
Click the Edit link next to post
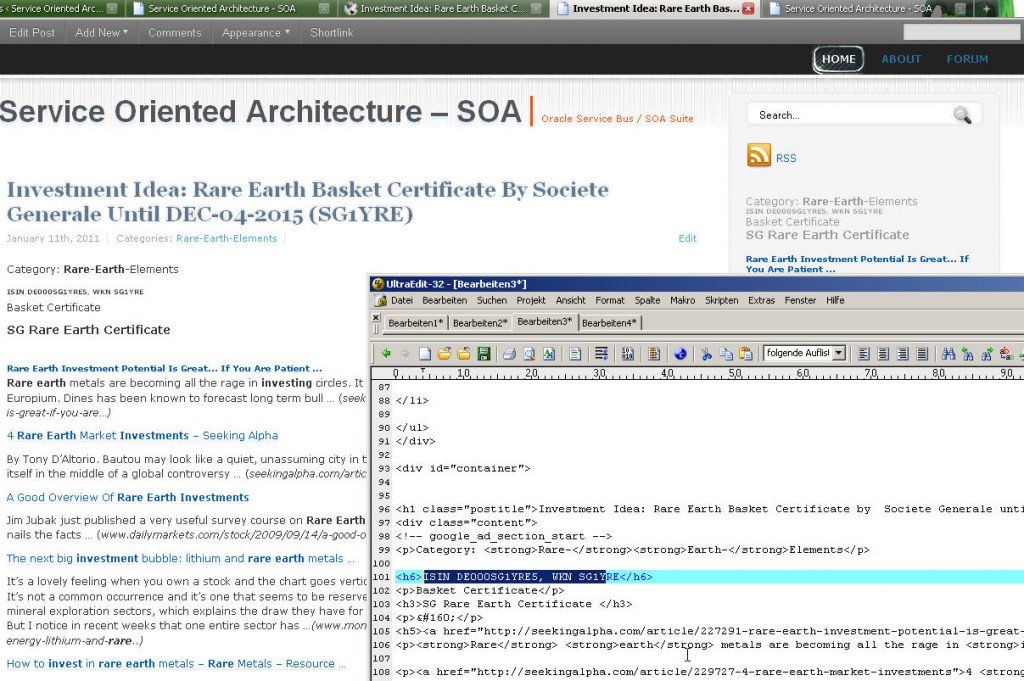point(687,238)
